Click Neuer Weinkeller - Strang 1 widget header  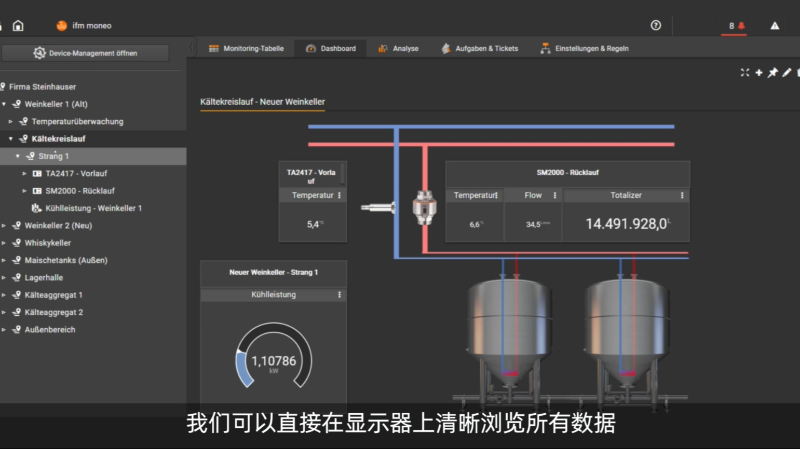(x=273, y=272)
